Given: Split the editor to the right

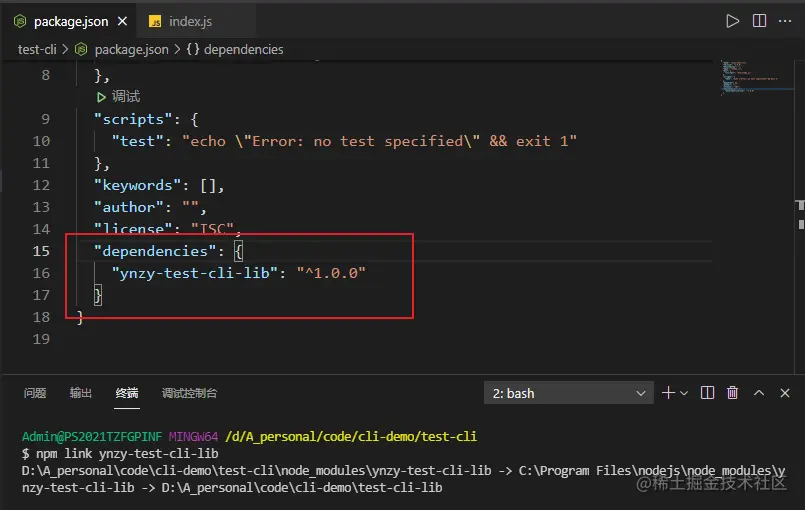Looking at the screenshot, I should [759, 21].
